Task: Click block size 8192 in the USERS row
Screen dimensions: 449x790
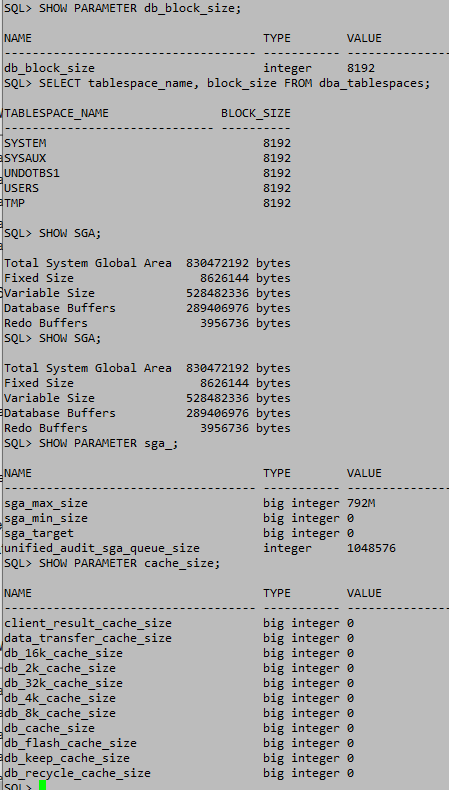Action: 277,188
